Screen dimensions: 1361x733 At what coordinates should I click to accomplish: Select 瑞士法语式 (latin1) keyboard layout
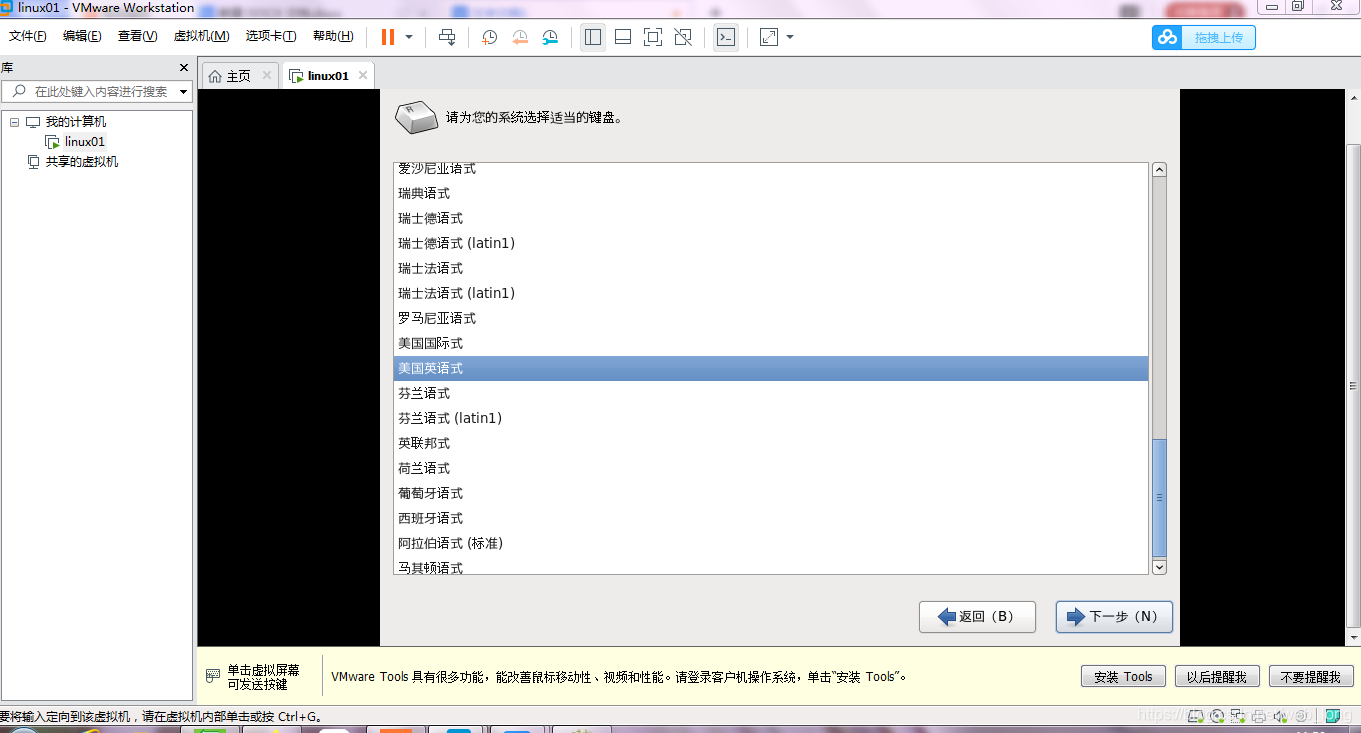[771, 293]
